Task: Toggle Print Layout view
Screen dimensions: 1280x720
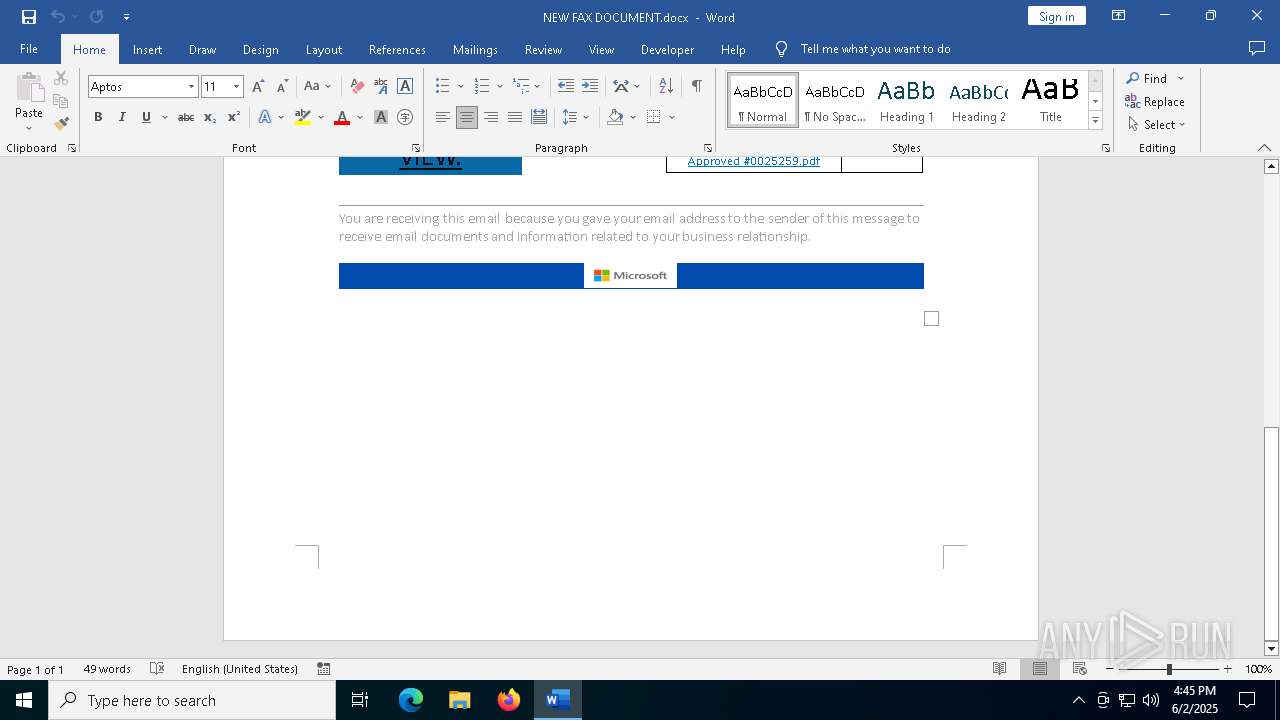Action: pos(1040,669)
